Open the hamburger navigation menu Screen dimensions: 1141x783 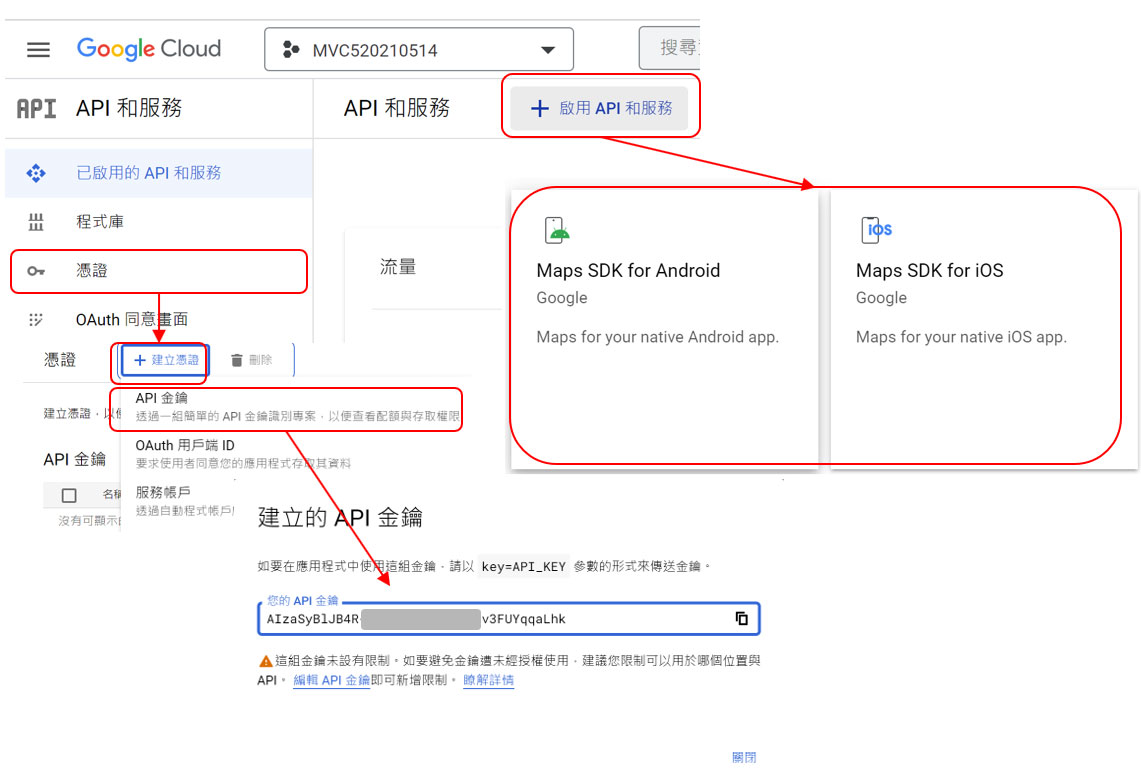coord(39,49)
